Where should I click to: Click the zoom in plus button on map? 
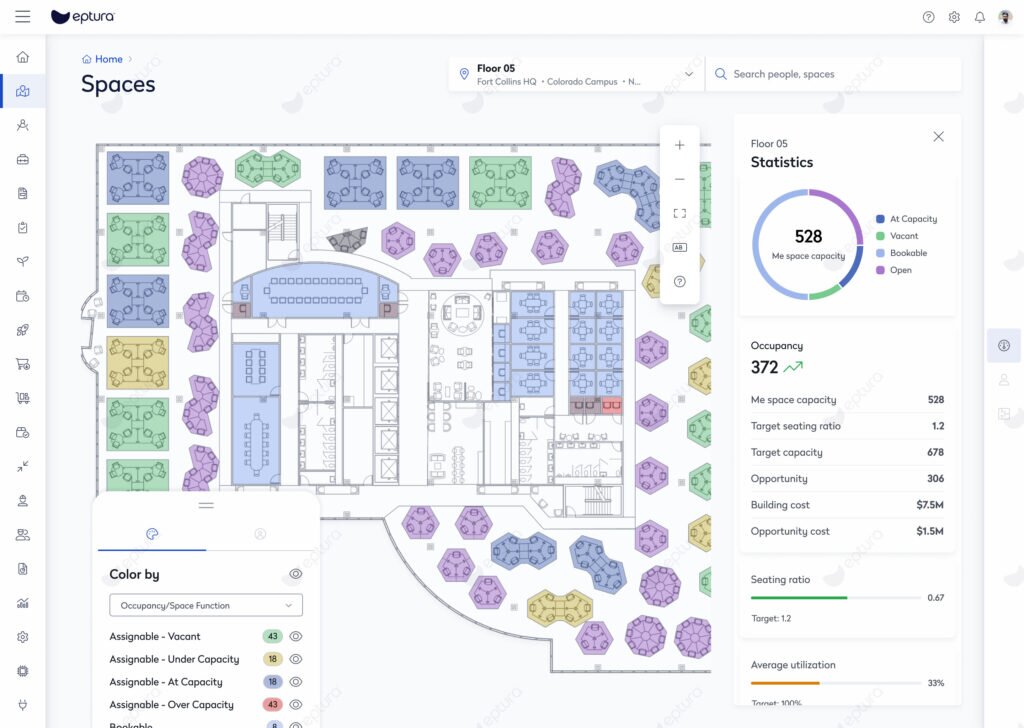680,145
